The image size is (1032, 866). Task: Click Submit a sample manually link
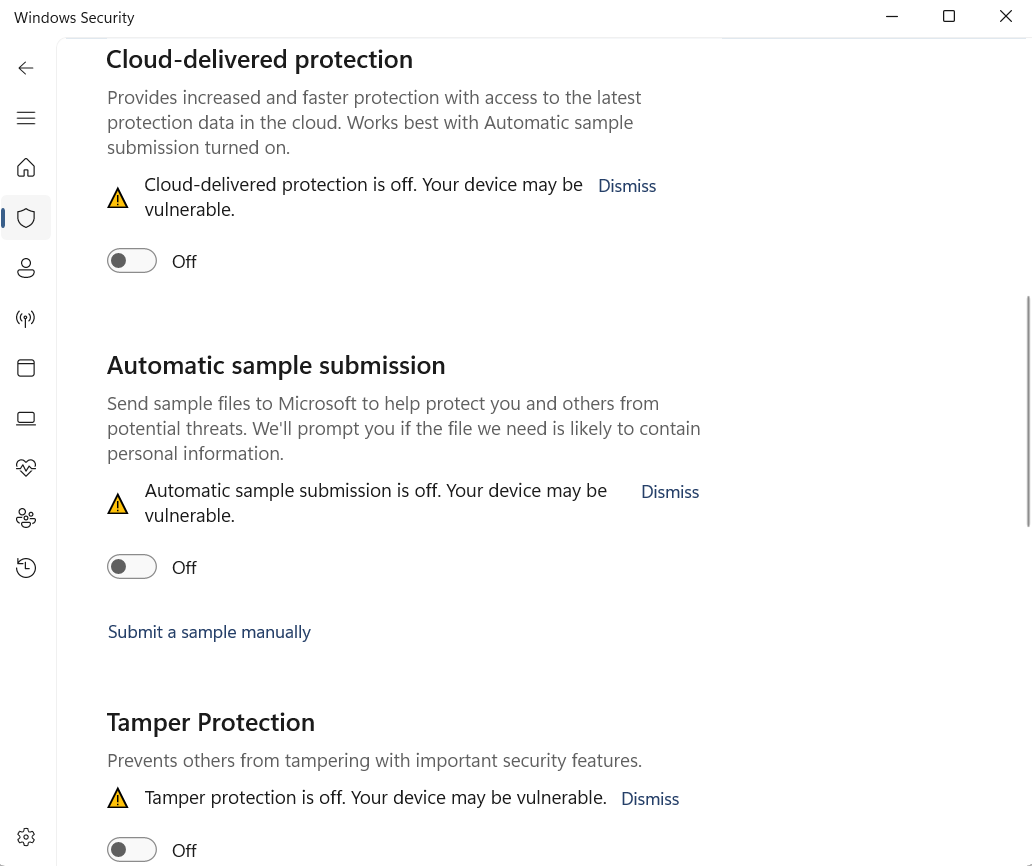[x=209, y=632]
